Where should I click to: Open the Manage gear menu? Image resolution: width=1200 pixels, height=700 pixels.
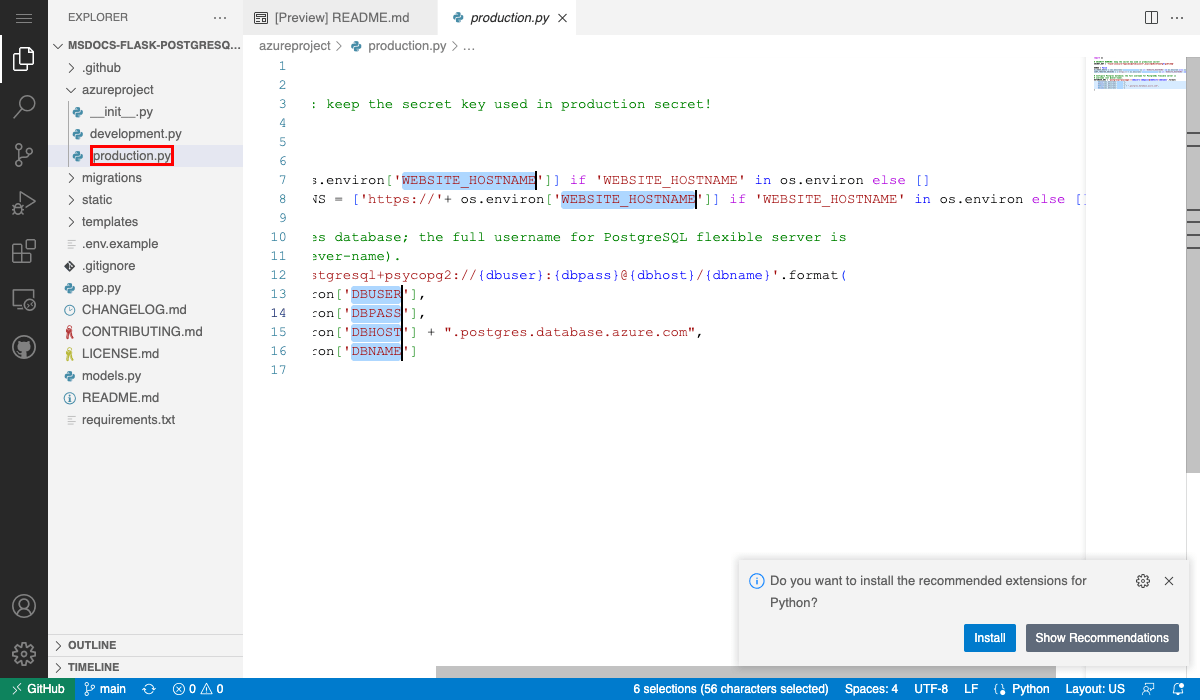point(24,653)
